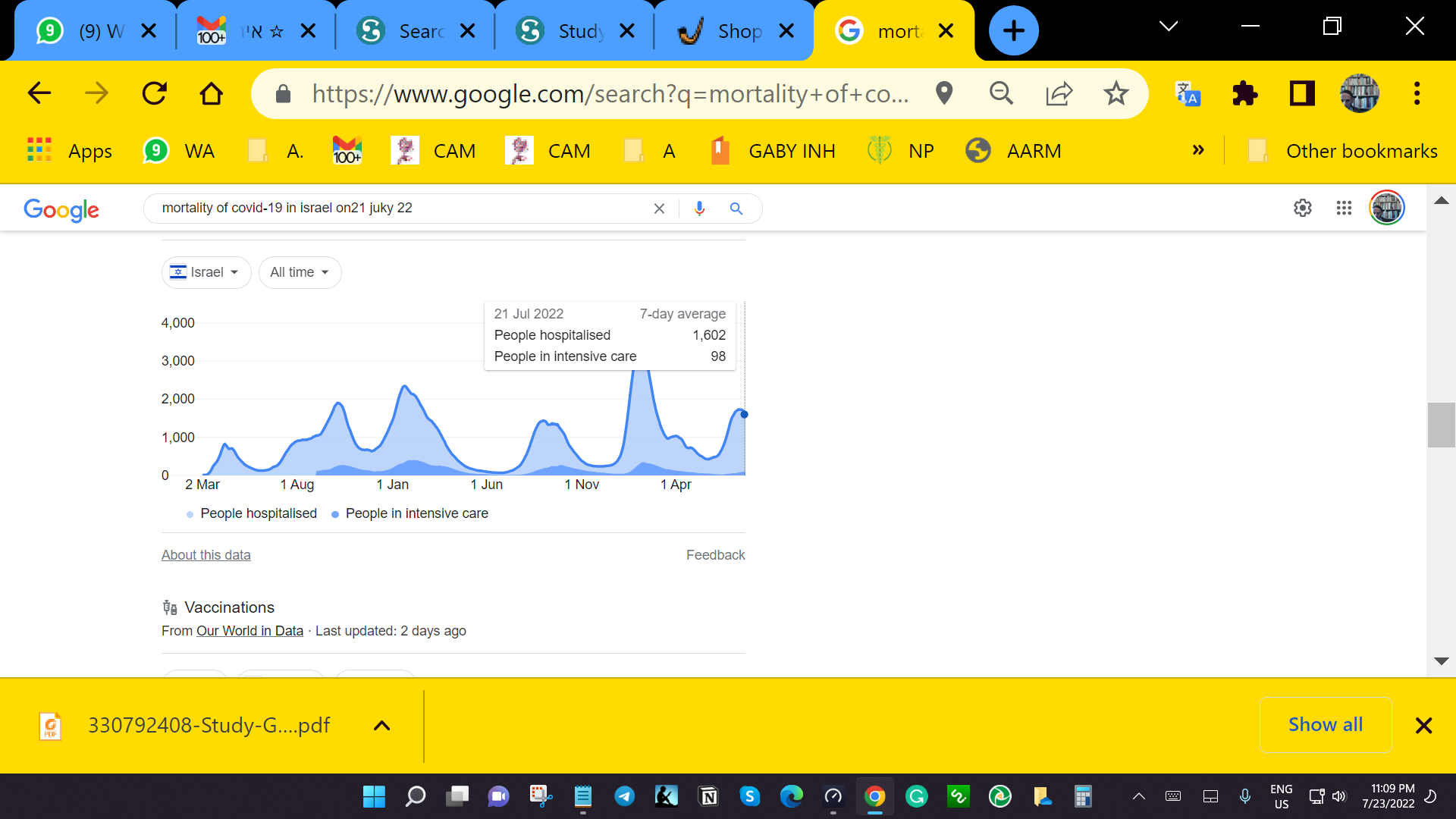Click the voice search microphone icon

(x=699, y=209)
